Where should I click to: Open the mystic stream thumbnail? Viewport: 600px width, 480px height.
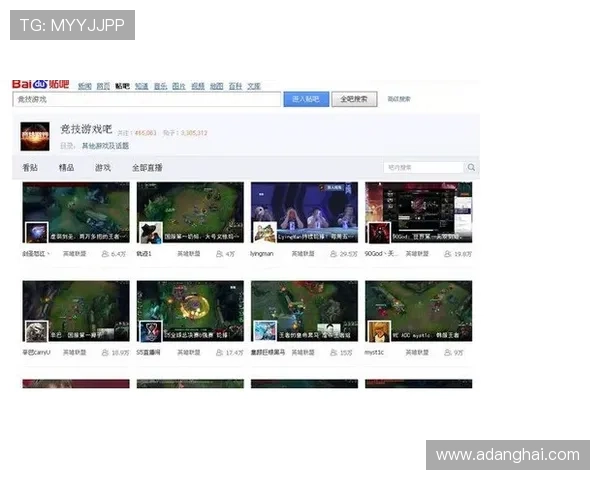pos(419,311)
